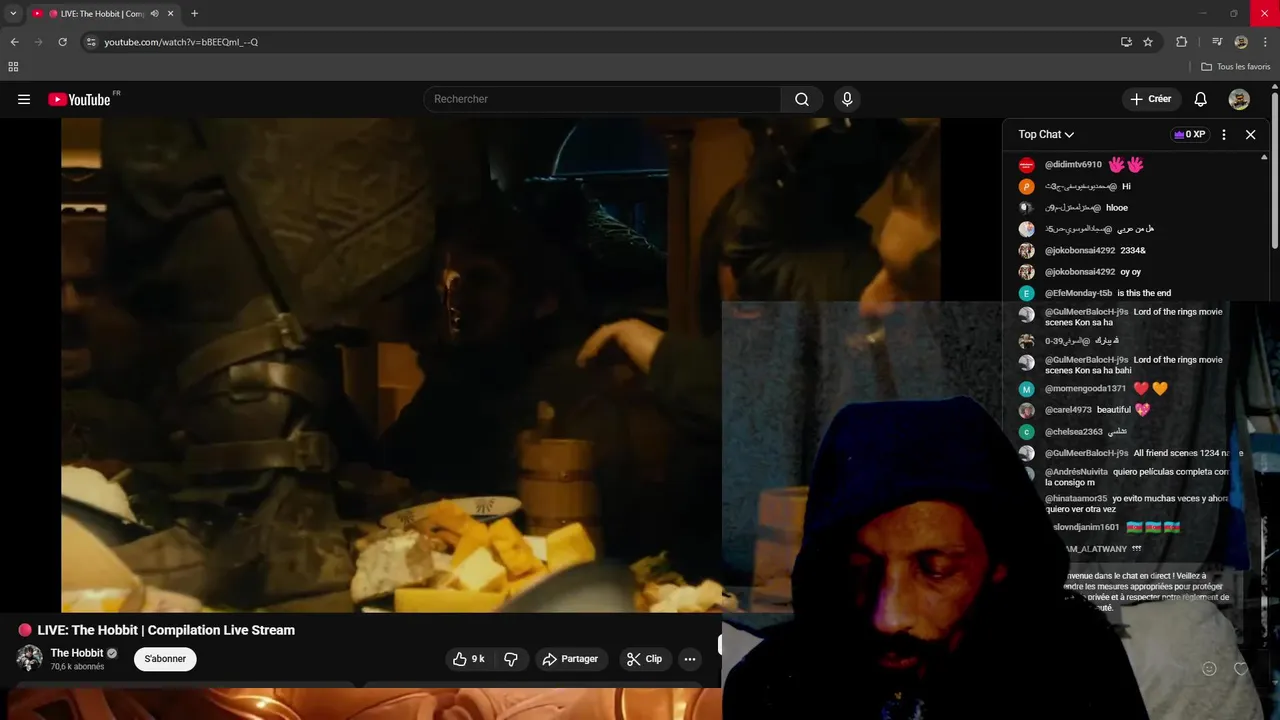1280x720 pixels.
Task: Close the live chat panel
Action: 1250,134
